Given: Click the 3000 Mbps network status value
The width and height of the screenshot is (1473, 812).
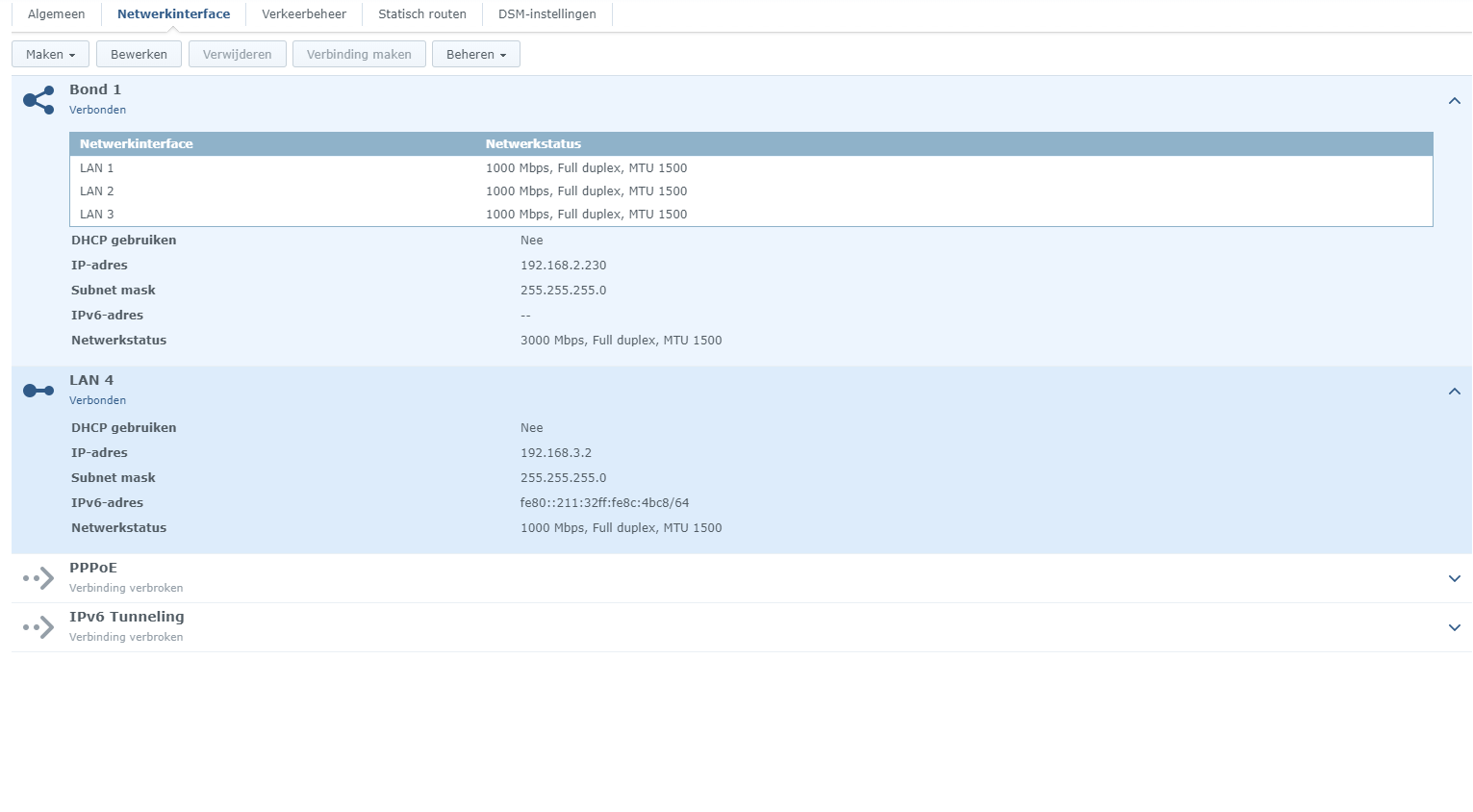Looking at the screenshot, I should (x=622, y=341).
